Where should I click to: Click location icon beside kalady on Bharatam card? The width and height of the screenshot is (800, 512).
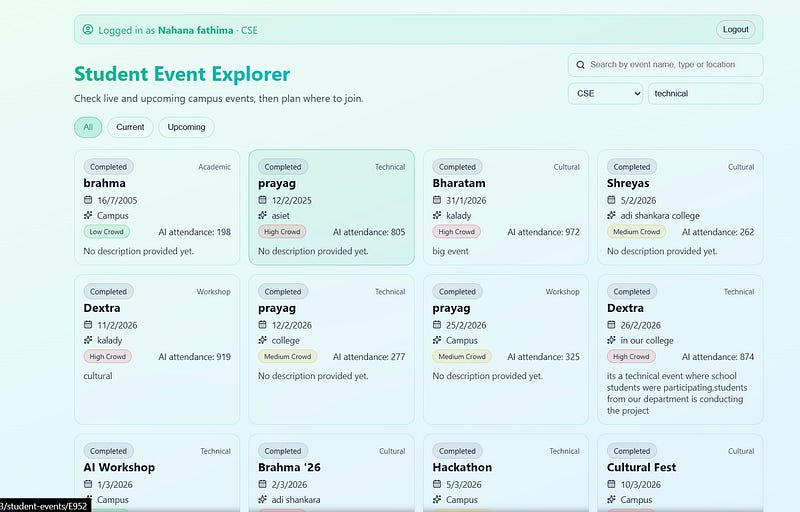(x=437, y=215)
